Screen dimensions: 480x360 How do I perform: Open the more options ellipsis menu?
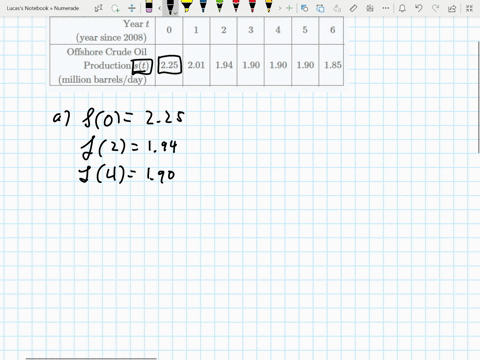click(x=386, y=8)
